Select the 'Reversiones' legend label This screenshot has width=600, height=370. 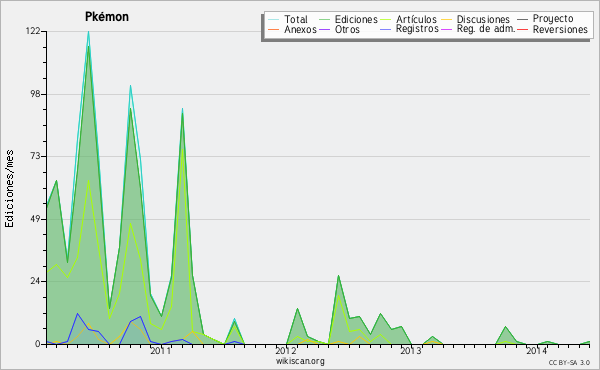pos(560,29)
